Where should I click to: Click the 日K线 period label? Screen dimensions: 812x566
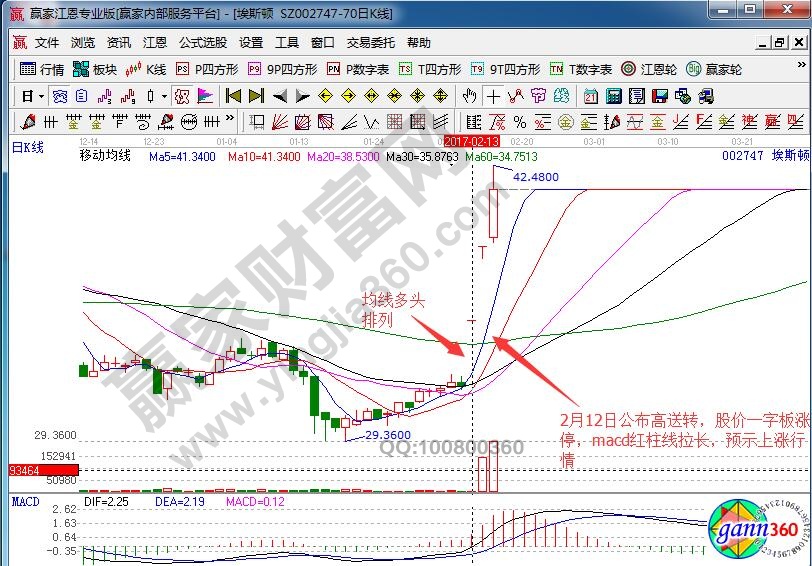tap(28, 147)
